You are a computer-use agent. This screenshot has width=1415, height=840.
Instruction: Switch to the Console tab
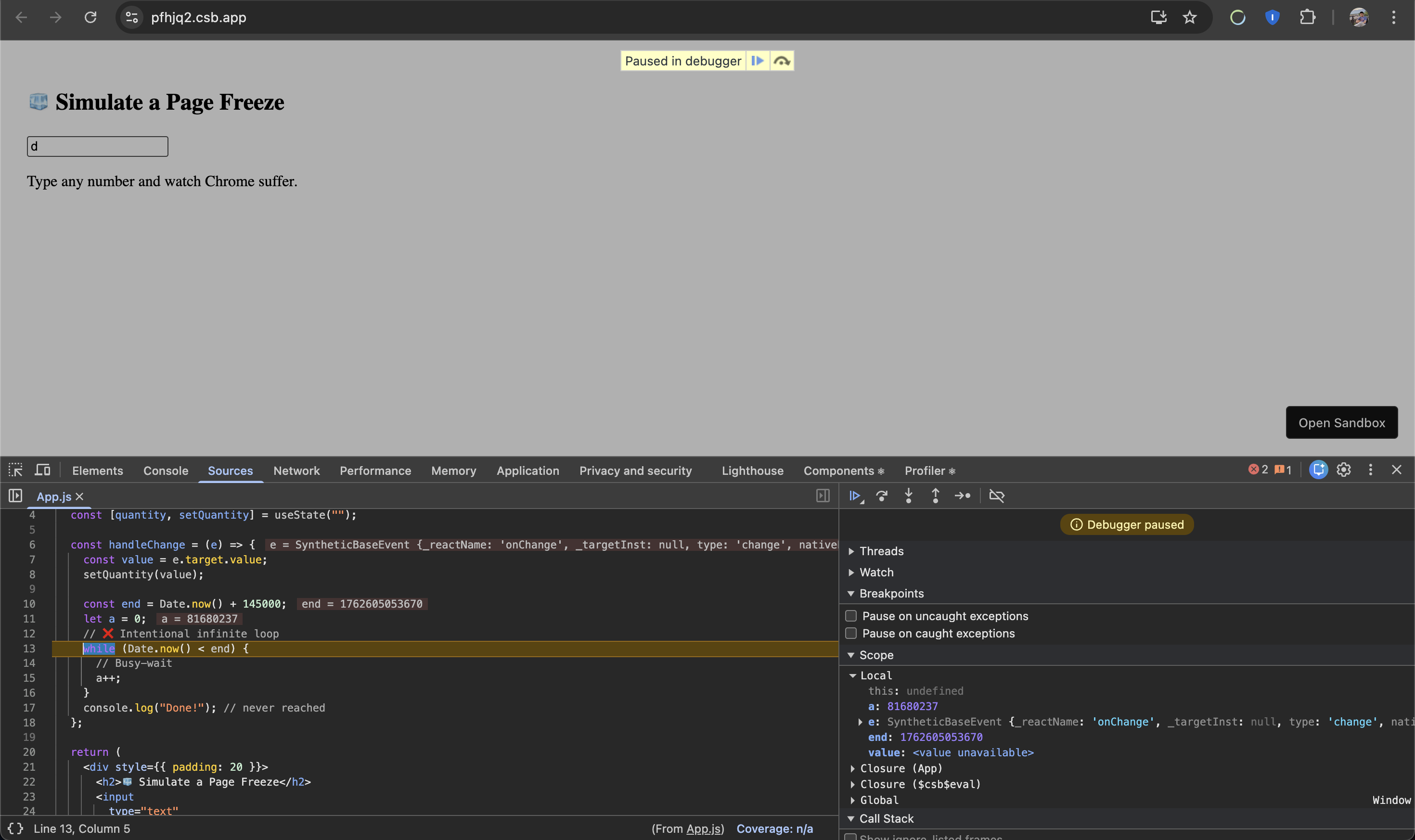click(x=166, y=471)
